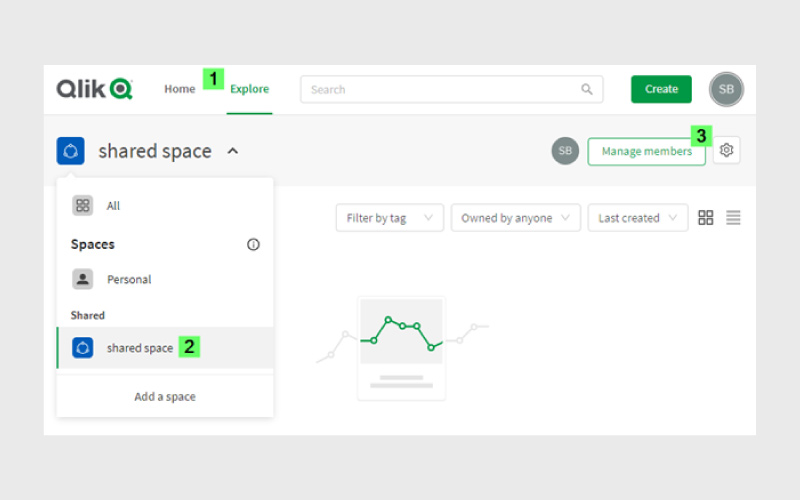The width and height of the screenshot is (800, 500).
Task: Click Add a space
Action: tap(165, 396)
